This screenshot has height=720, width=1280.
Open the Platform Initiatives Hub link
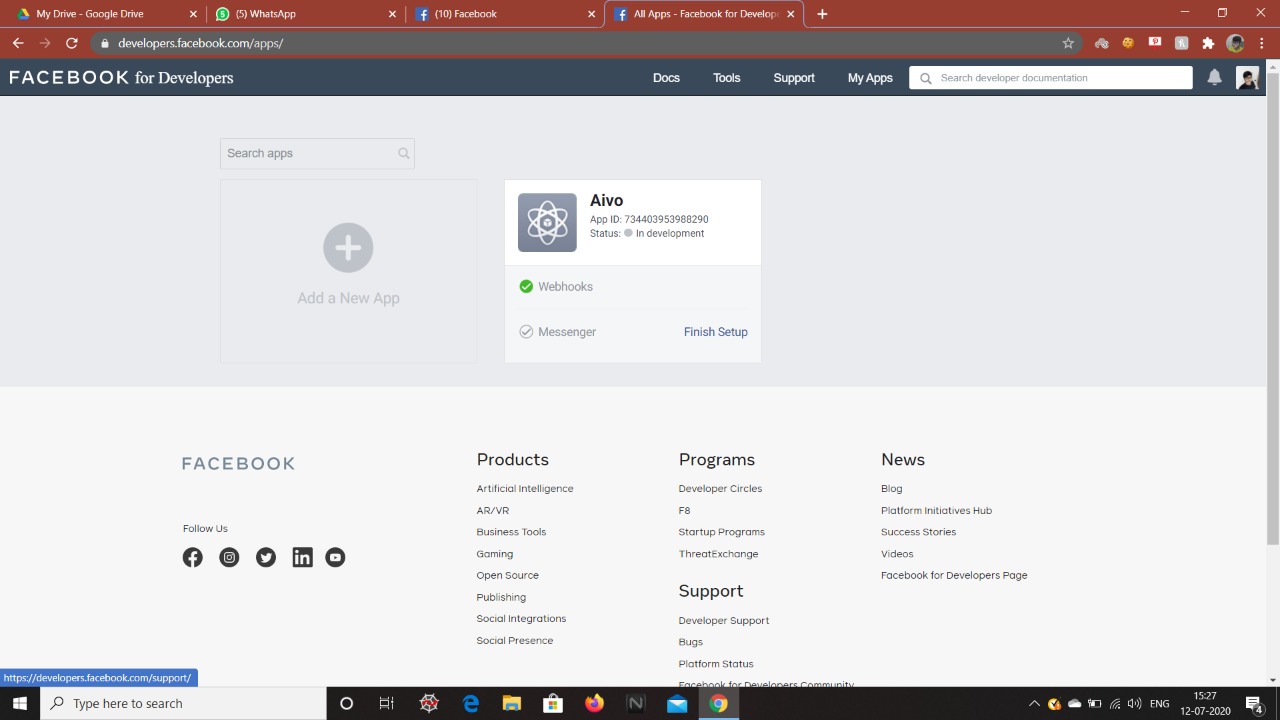pos(936,511)
